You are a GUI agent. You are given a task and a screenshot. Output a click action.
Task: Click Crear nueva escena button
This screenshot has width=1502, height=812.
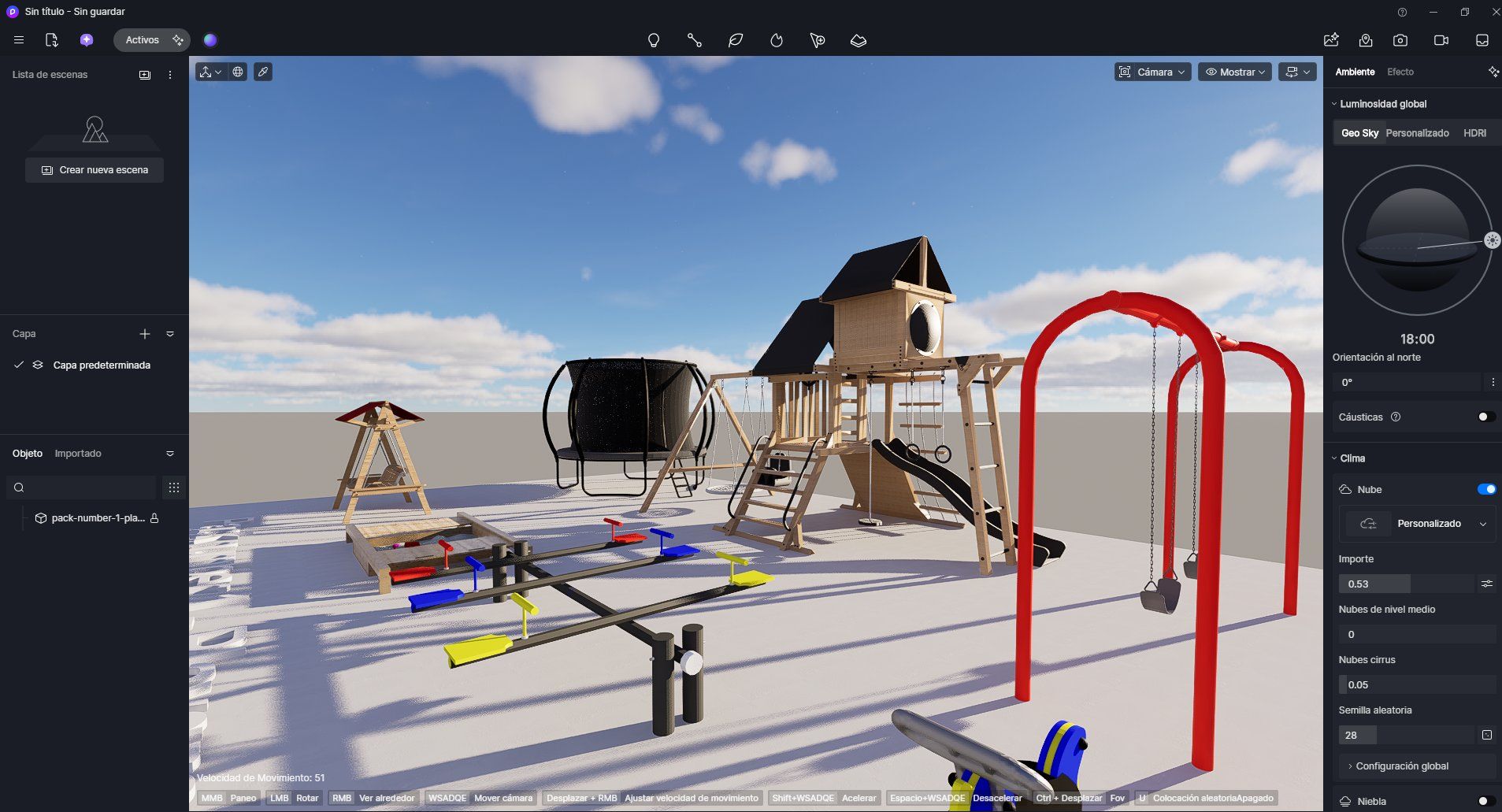pos(95,170)
